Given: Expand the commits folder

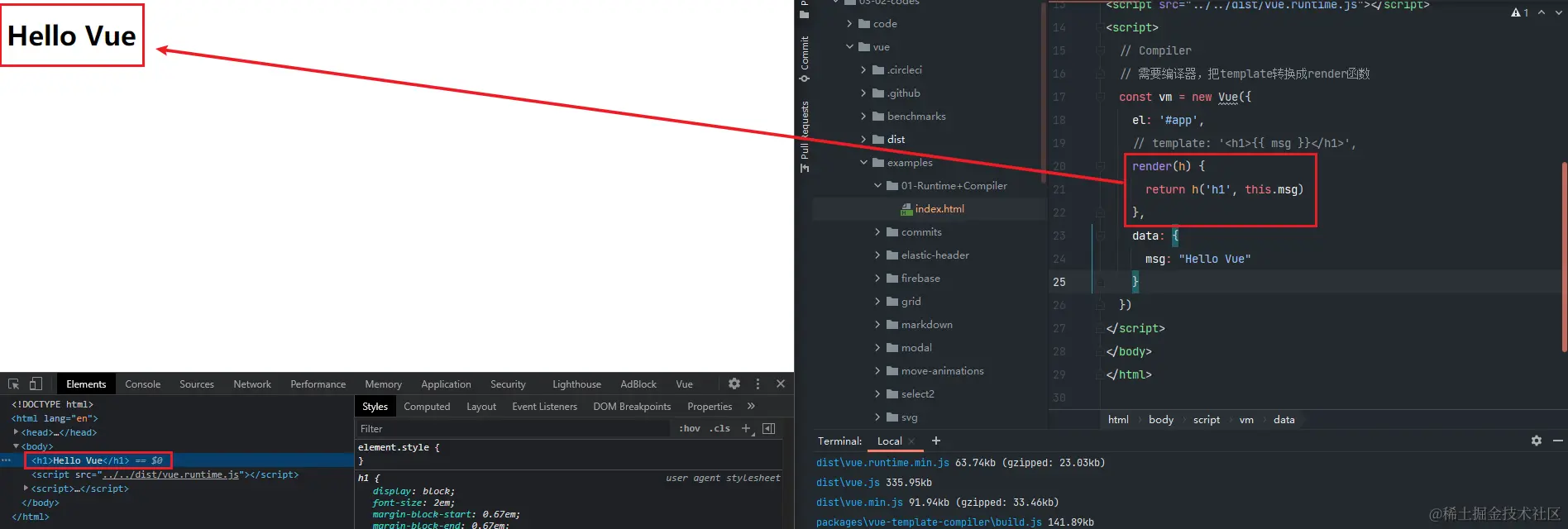Looking at the screenshot, I should [x=877, y=232].
